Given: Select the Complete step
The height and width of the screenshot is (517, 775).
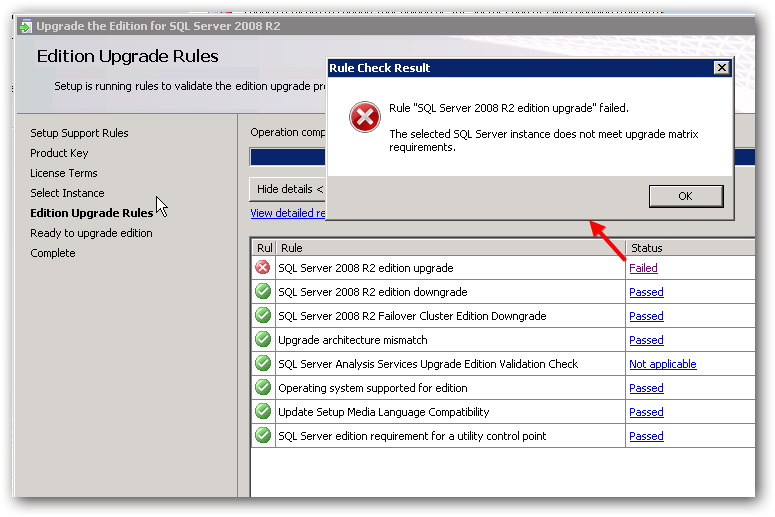Looking at the screenshot, I should (x=53, y=253).
